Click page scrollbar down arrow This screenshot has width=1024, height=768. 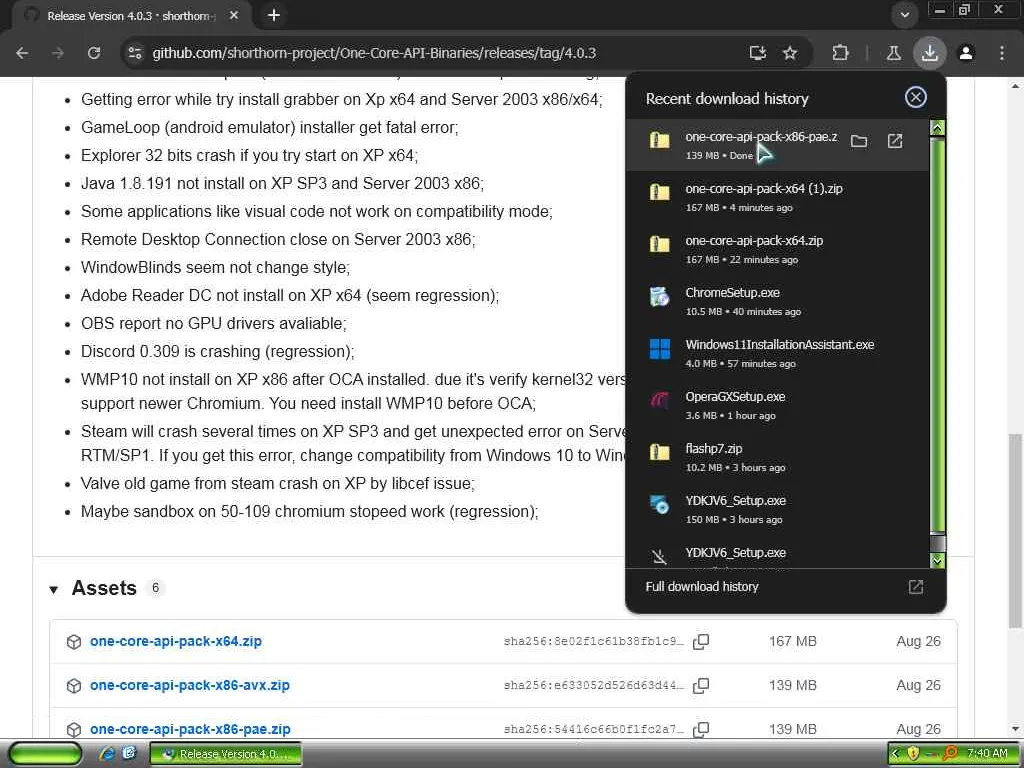tap(1016, 729)
